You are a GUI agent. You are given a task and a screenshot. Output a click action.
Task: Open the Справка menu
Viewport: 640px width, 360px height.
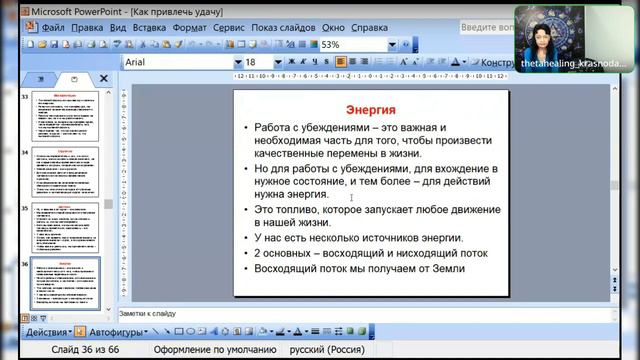pyautogui.click(x=369, y=28)
